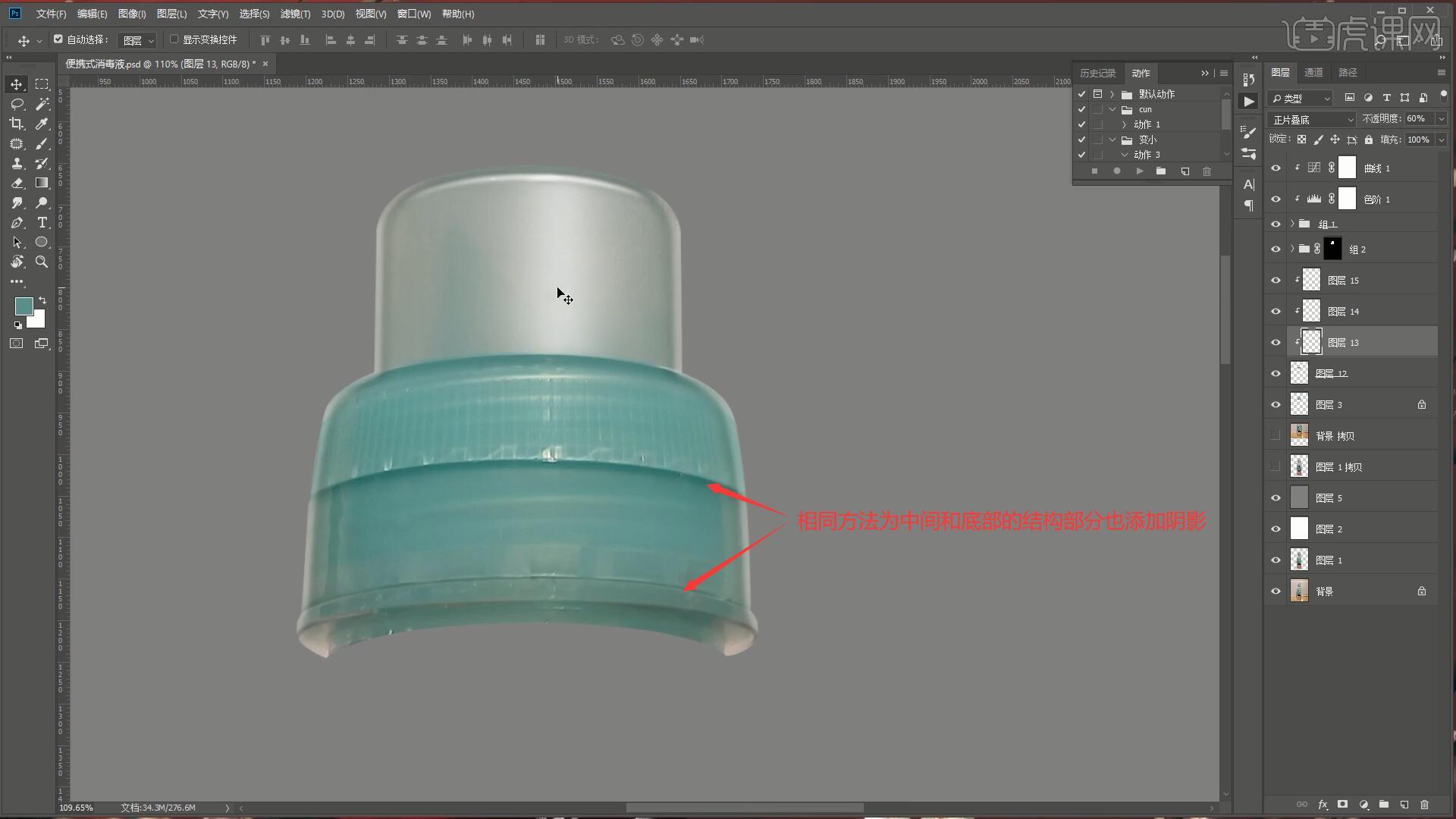The height and width of the screenshot is (819, 1456).
Task: Select the Zoom tool
Action: coord(42,262)
